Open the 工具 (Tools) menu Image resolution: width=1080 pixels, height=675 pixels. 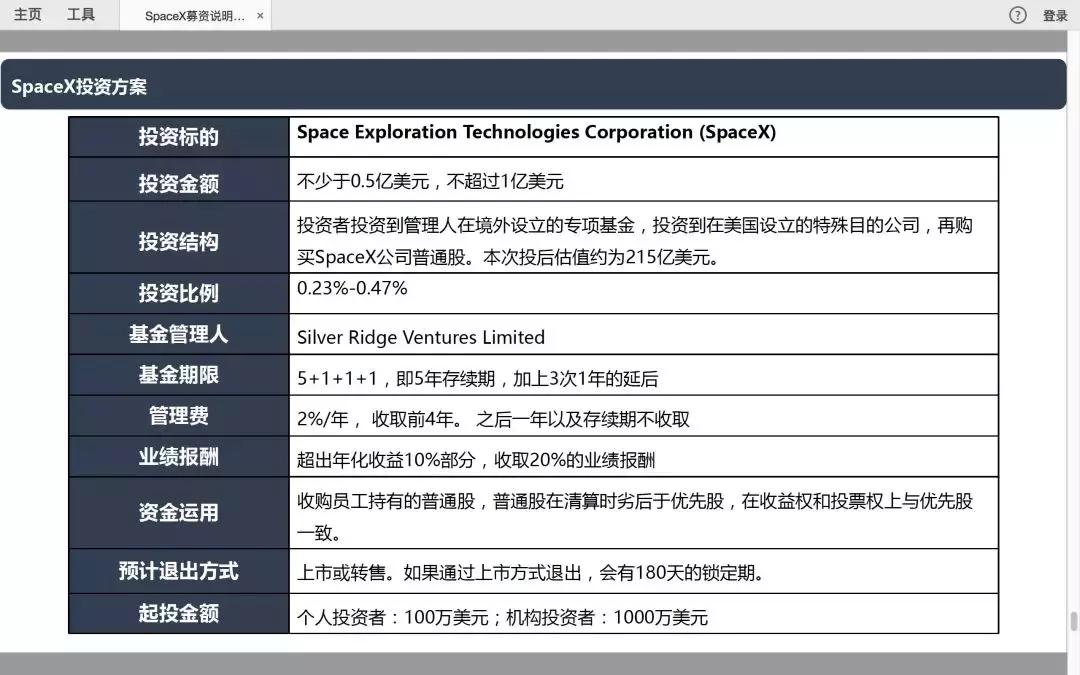point(80,14)
